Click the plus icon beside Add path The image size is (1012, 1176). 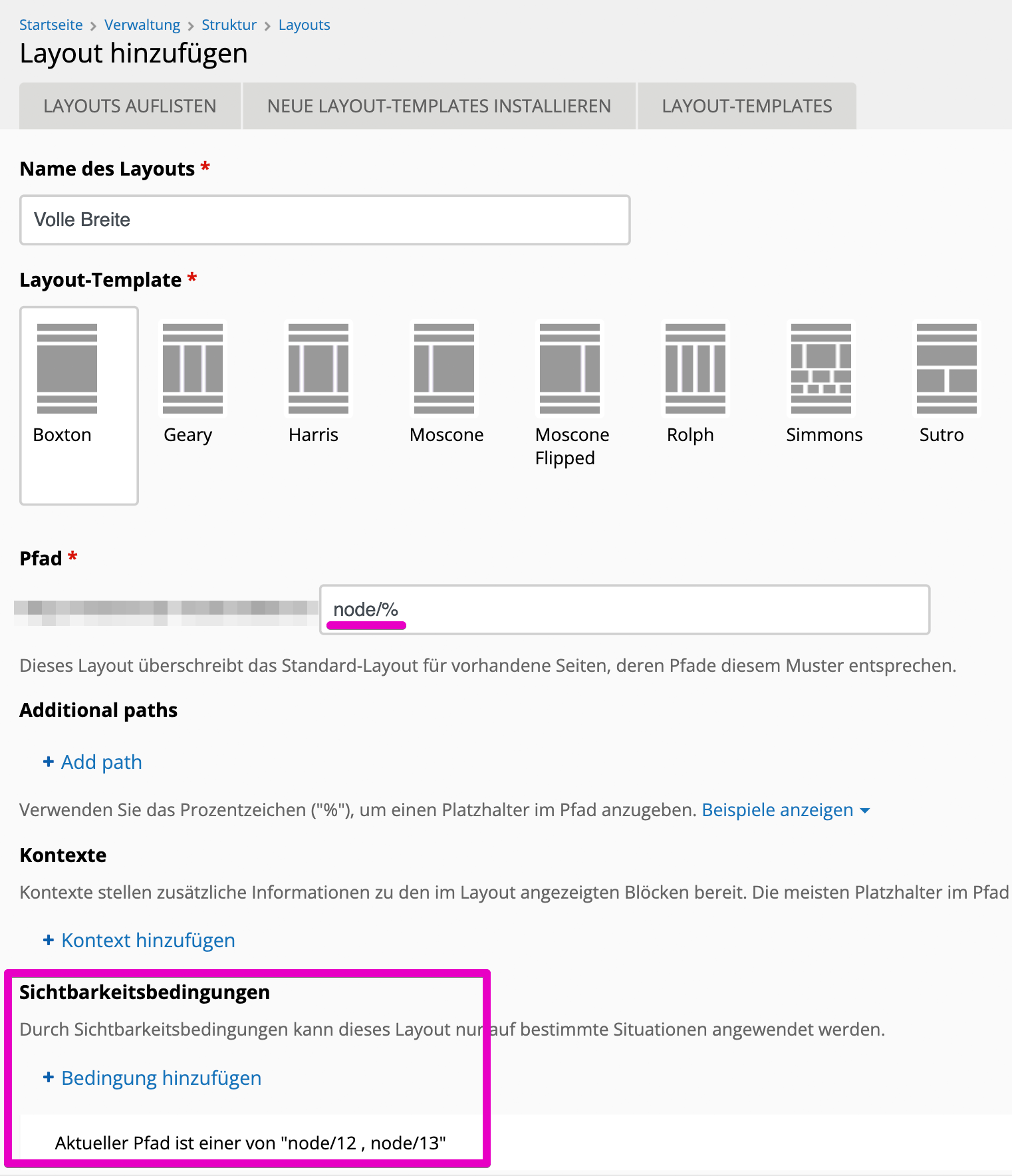48,762
